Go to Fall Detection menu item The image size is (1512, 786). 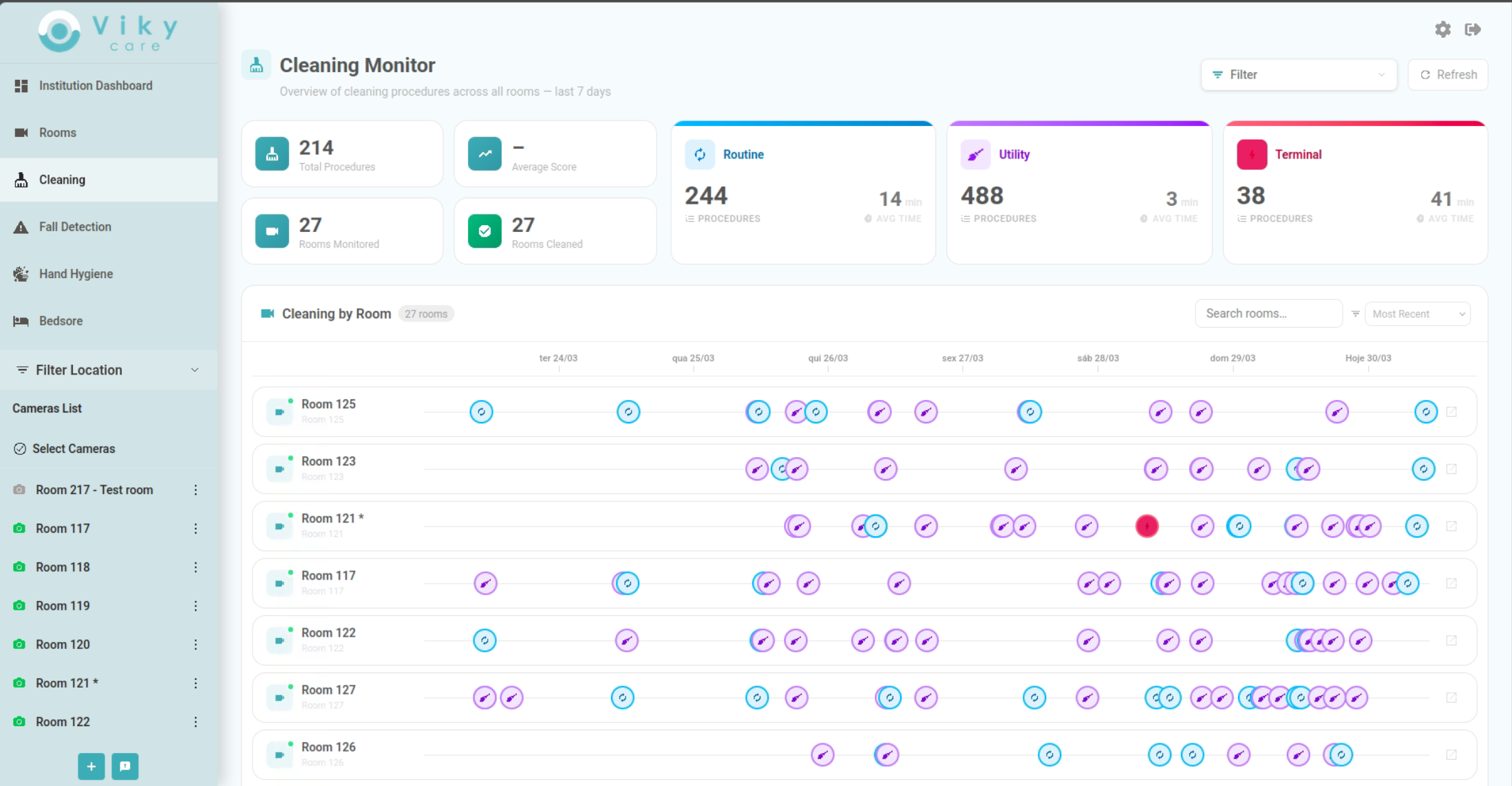pyautogui.click(x=75, y=226)
